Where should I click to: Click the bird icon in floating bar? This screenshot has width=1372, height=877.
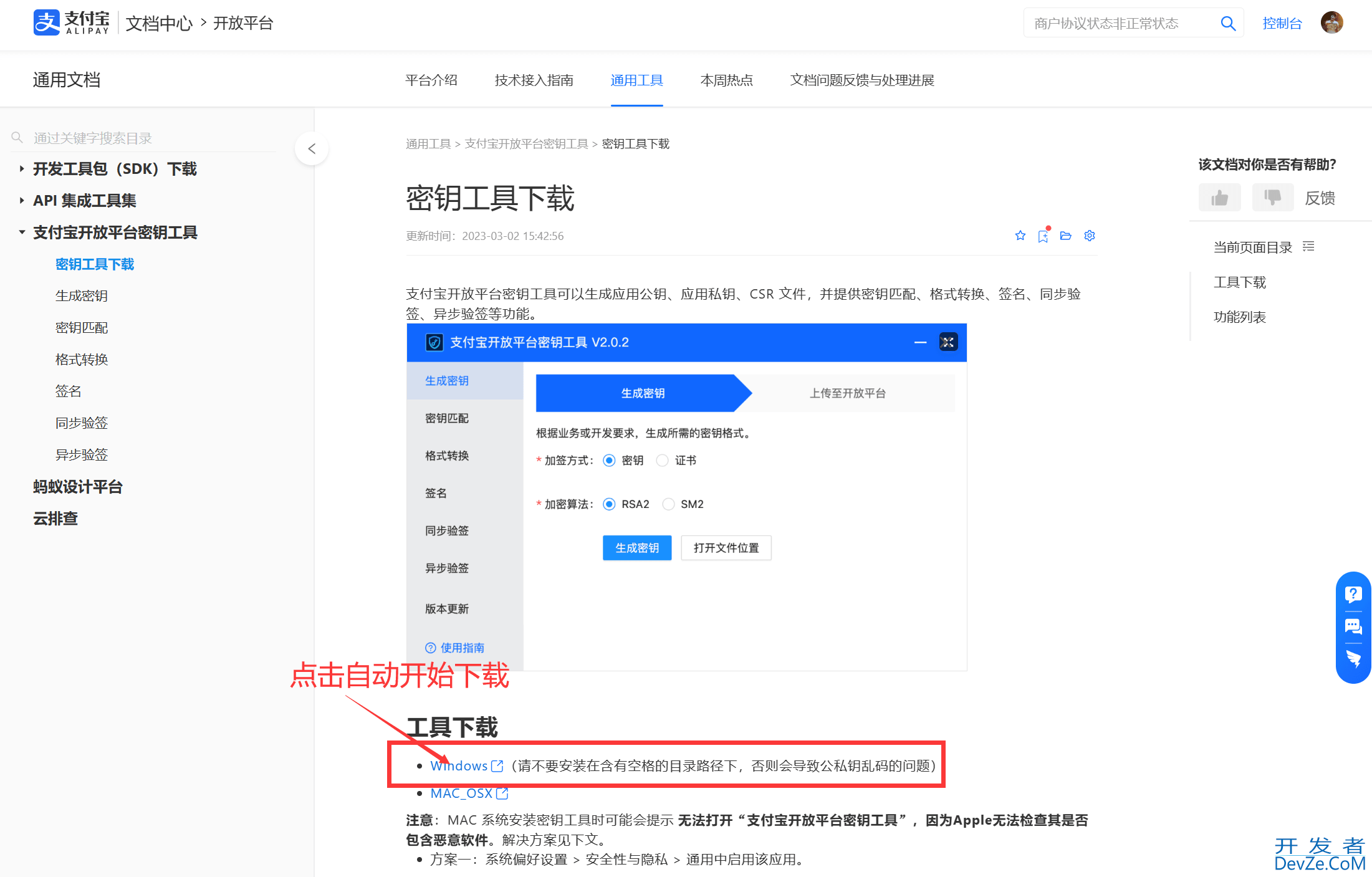[x=1353, y=659]
